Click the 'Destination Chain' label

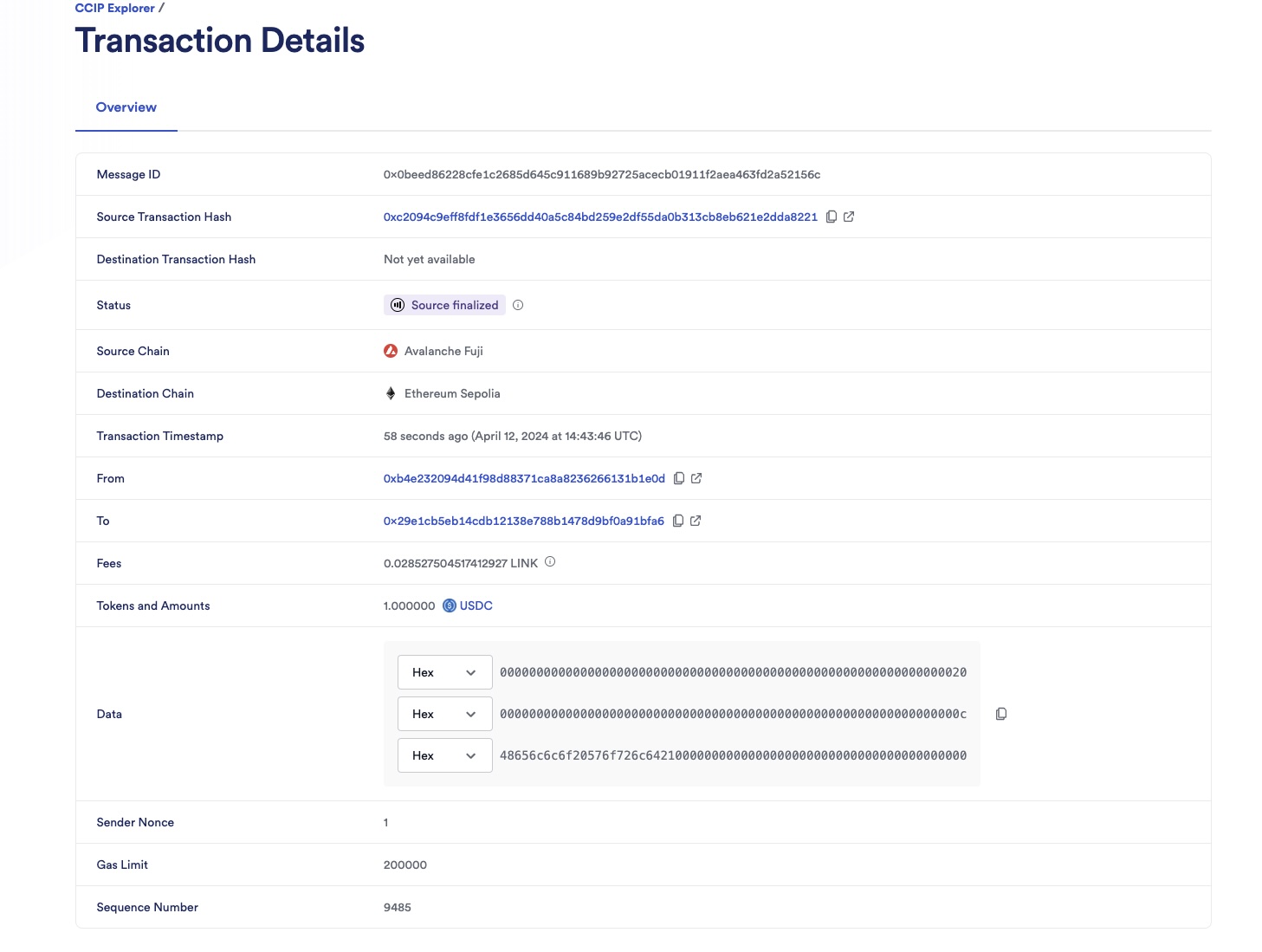click(x=146, y=393)
